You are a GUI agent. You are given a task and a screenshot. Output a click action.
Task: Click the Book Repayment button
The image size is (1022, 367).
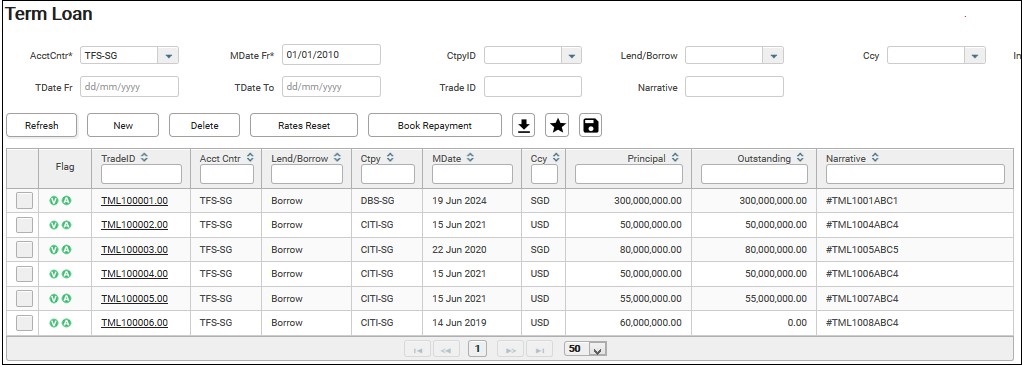(435, 125)
